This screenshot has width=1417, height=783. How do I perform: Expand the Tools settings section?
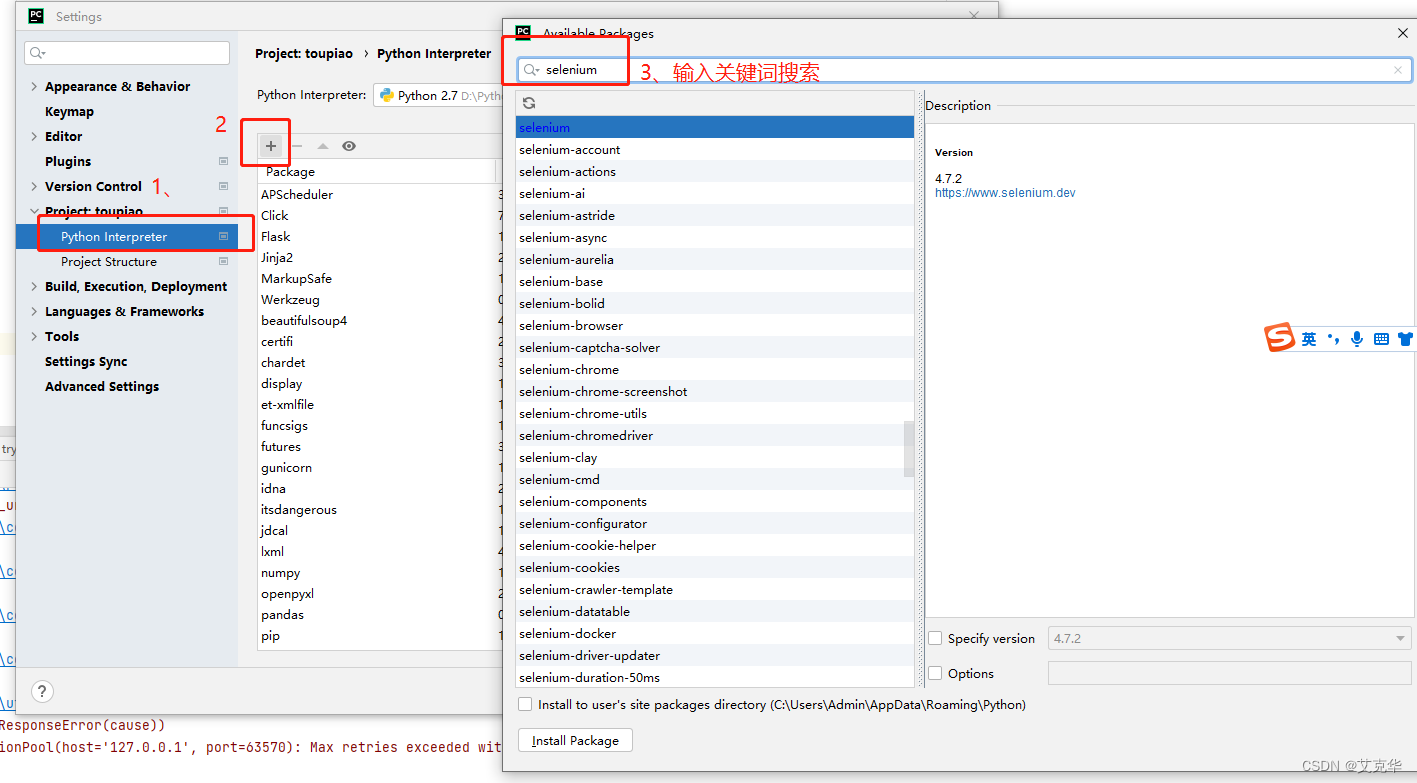(x=35, y=337)
